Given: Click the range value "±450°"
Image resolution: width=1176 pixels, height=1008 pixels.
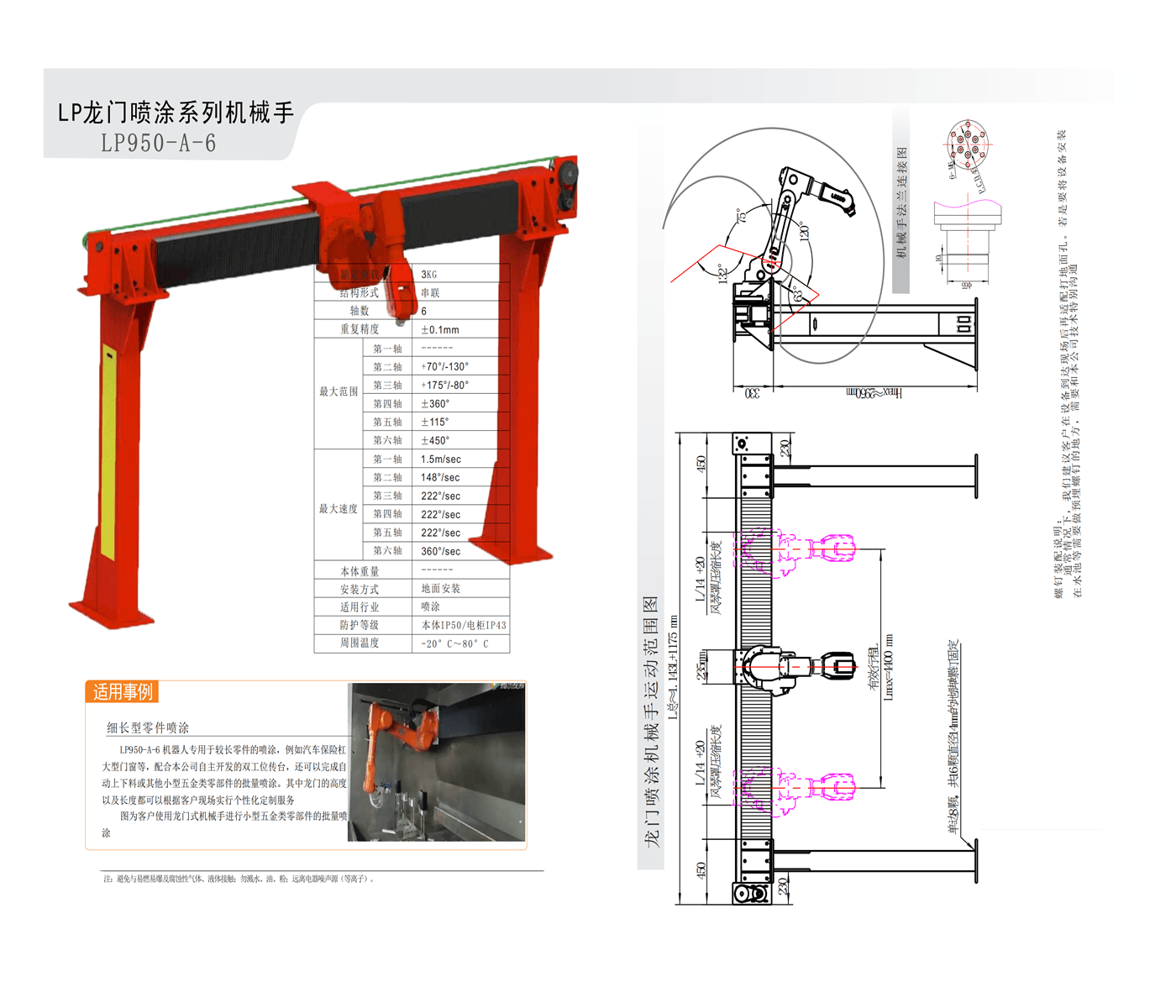Looking at the screenshot, I should [x=435, y=441].
